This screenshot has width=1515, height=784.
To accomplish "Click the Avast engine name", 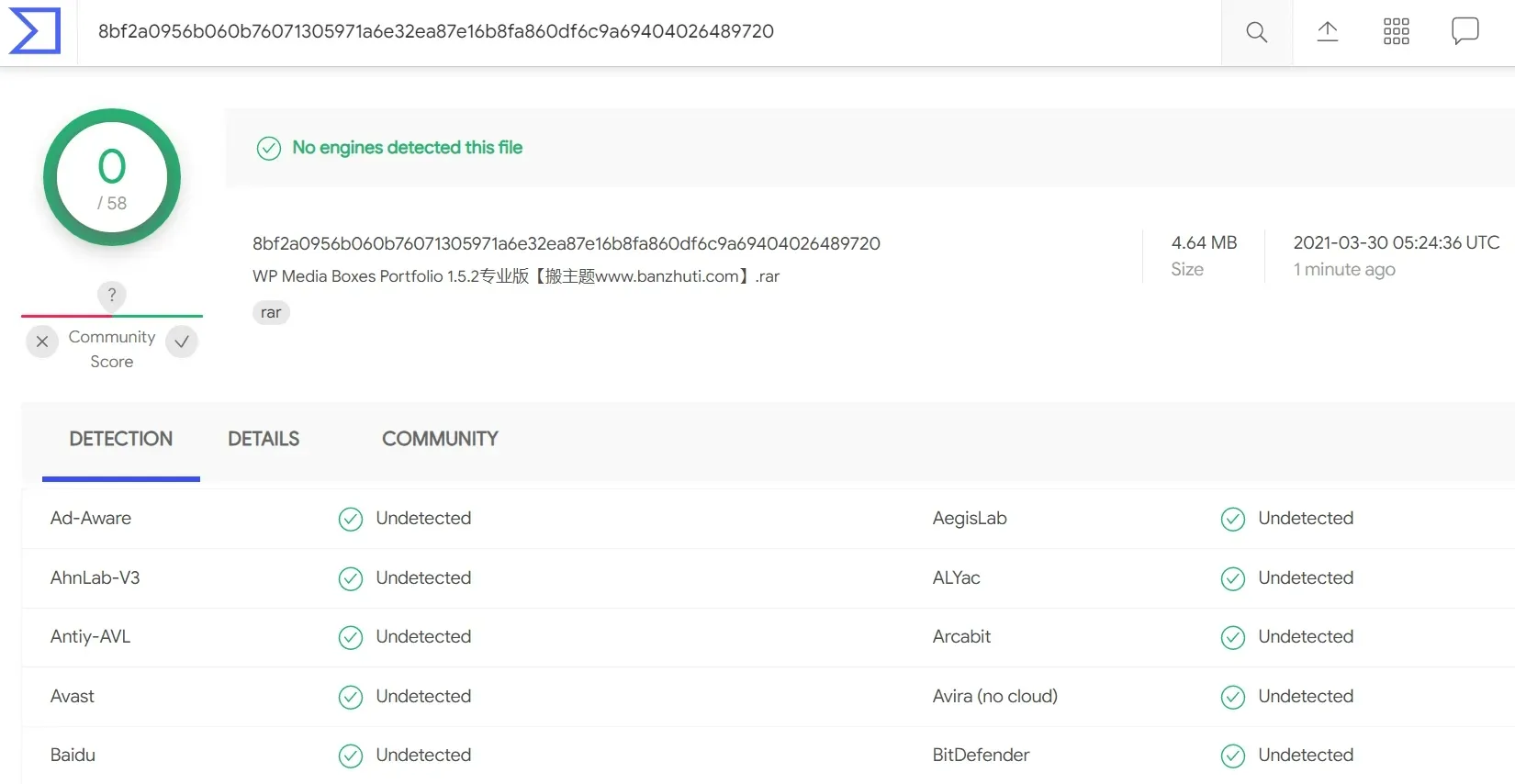I will 73,696.
